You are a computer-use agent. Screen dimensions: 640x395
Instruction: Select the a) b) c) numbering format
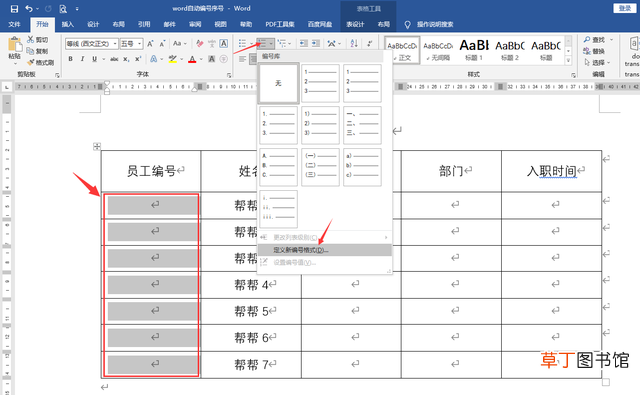pos(362,167)
